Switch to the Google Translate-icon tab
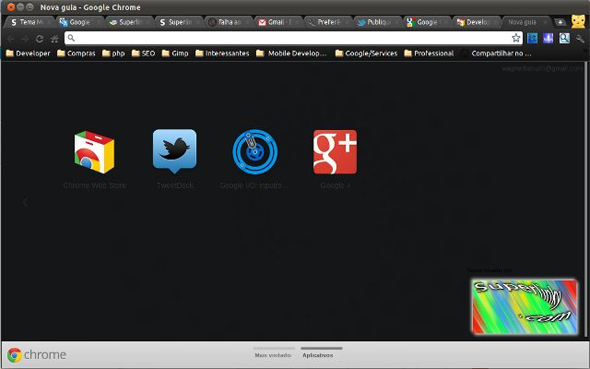590x369 pixels. pyautogui.click(x=79, y=22)
